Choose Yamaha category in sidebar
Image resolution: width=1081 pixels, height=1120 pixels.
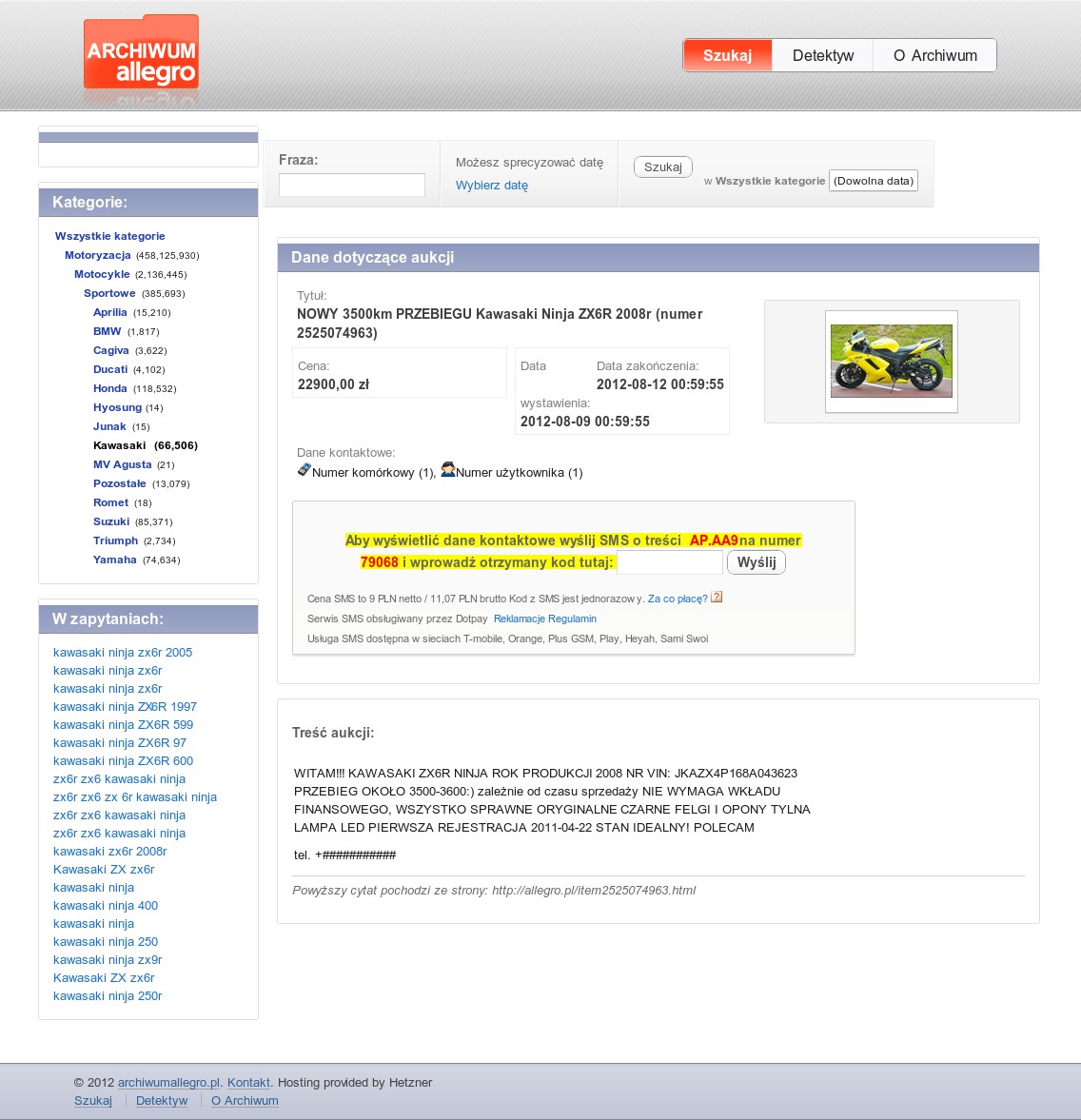coord(115,560)
